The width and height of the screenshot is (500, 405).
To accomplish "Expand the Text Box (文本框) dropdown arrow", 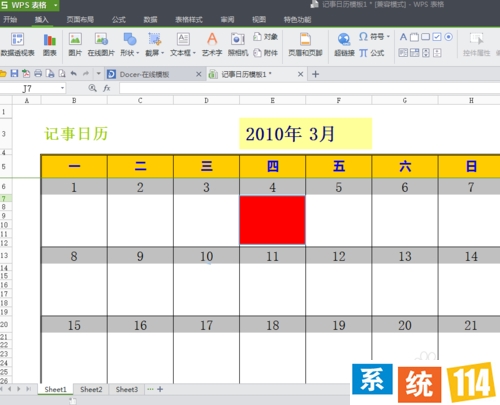I will [x=194, y=53].
